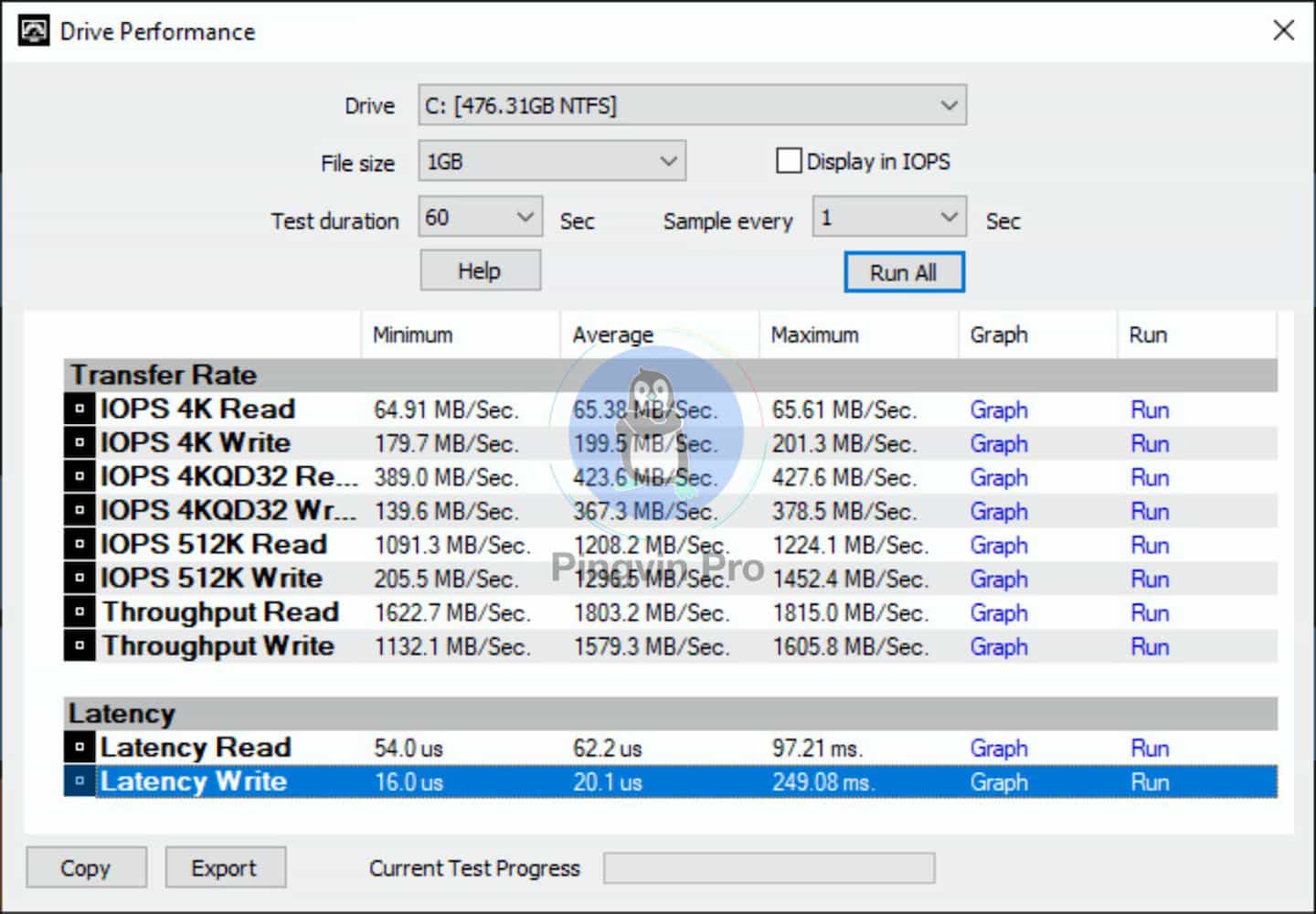This screenshot has width=1316, height=914.
Task: Click the icon beside IOPS 512K Write
Action: 80,578
